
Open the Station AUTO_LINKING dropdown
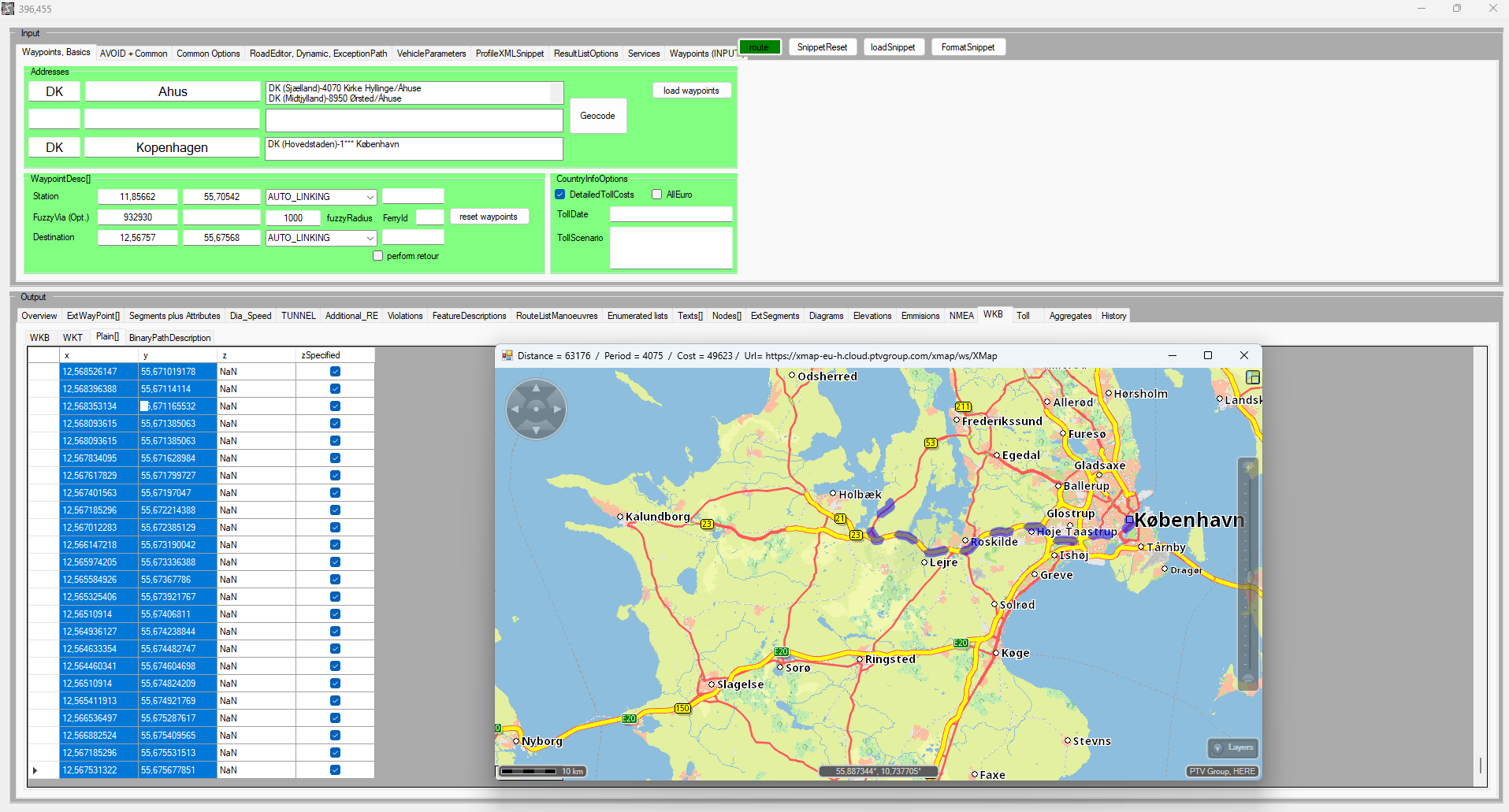(x=370, y=197)
